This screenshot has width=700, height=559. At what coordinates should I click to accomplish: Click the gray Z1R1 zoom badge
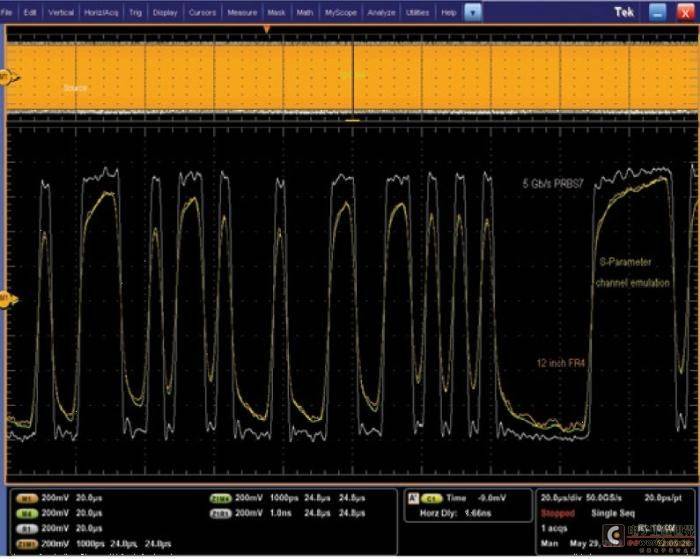point(221,513)
